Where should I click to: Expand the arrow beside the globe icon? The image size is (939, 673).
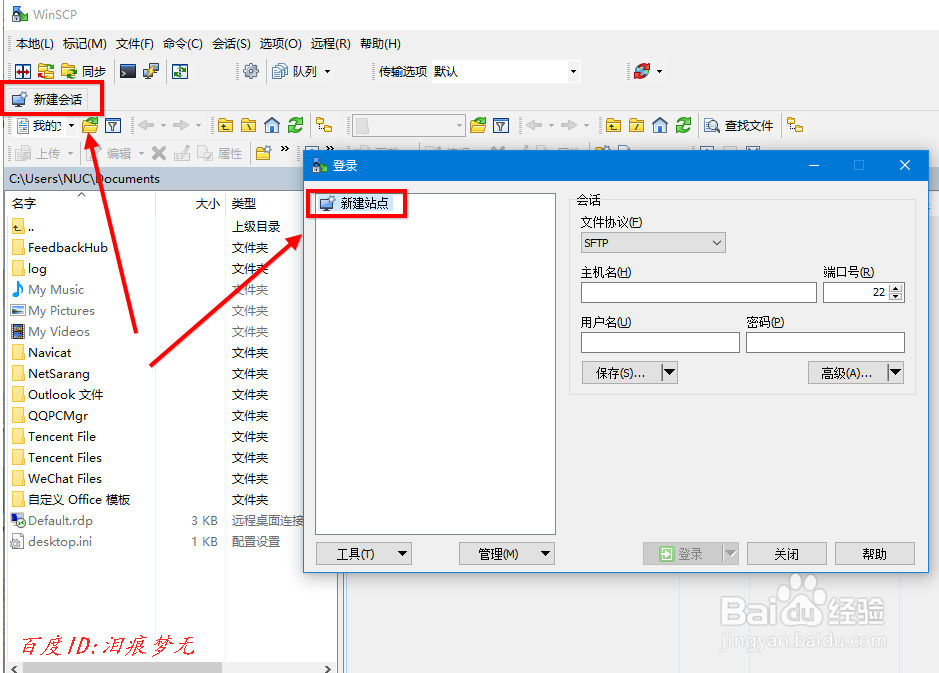[659, 72]
